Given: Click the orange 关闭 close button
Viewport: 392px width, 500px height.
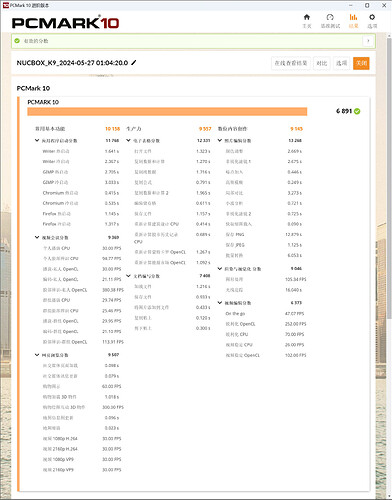Looking at the screenshot, I should [361, 63].
